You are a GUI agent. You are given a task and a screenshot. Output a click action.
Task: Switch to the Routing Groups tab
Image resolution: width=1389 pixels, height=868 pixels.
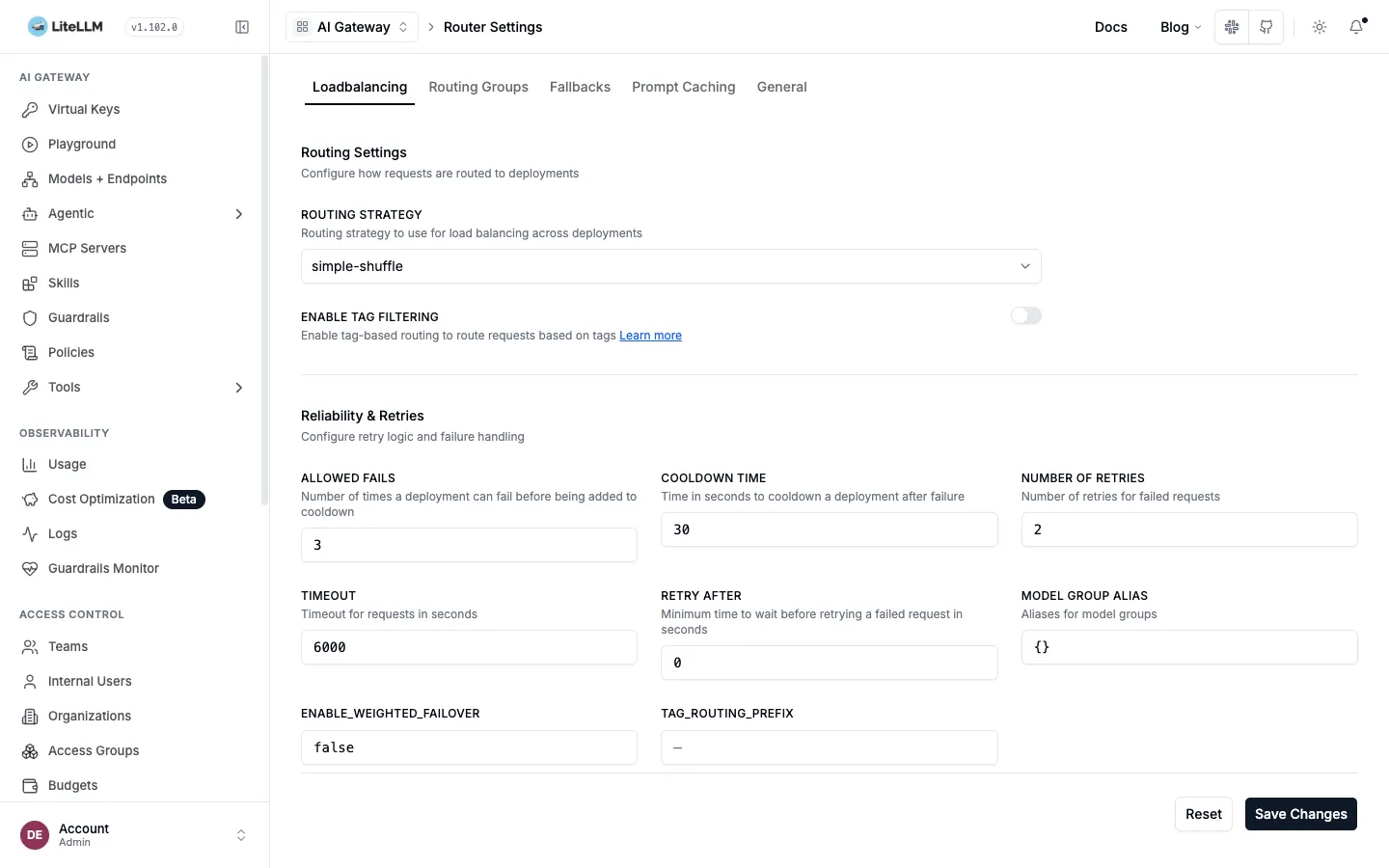(478, 87)
